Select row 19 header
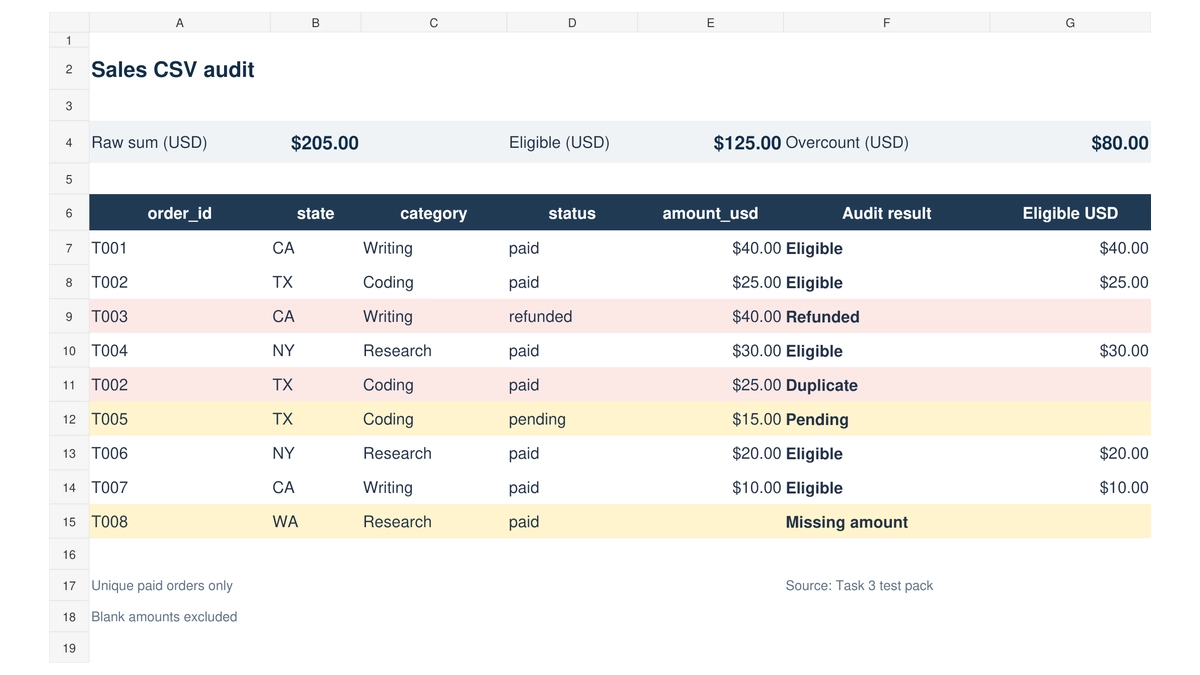Image resolution: width=1200 pixels, height=675 pixels. point(69,648)
